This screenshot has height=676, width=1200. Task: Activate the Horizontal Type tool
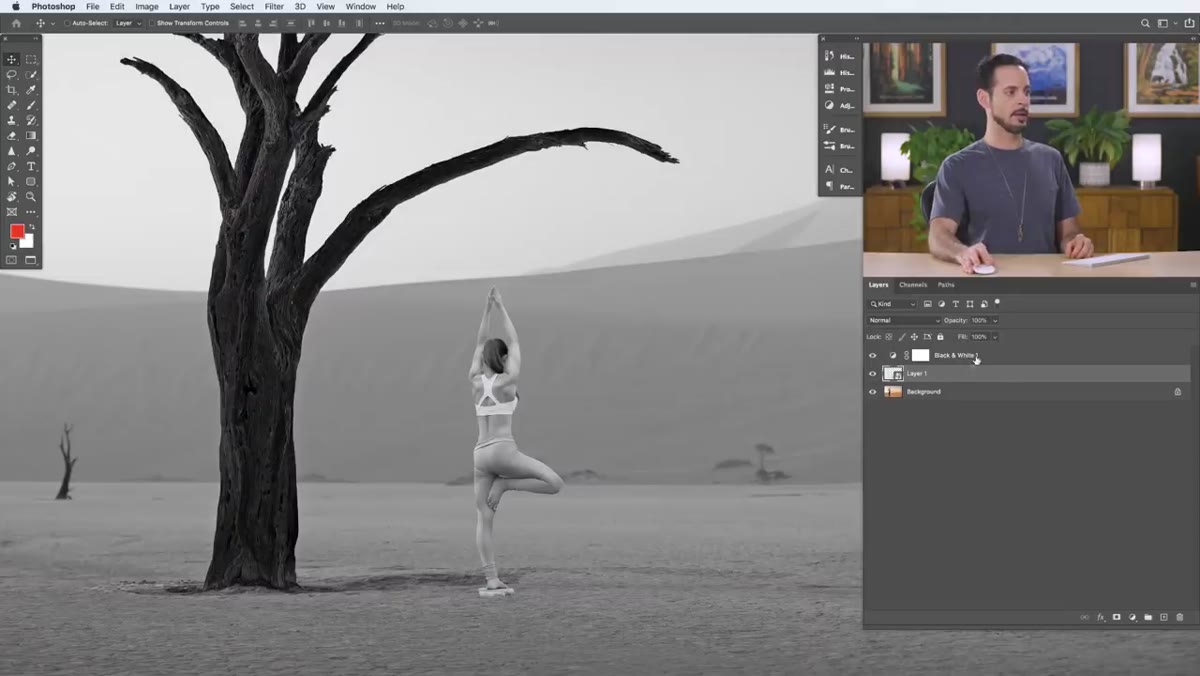click(31, 166)
